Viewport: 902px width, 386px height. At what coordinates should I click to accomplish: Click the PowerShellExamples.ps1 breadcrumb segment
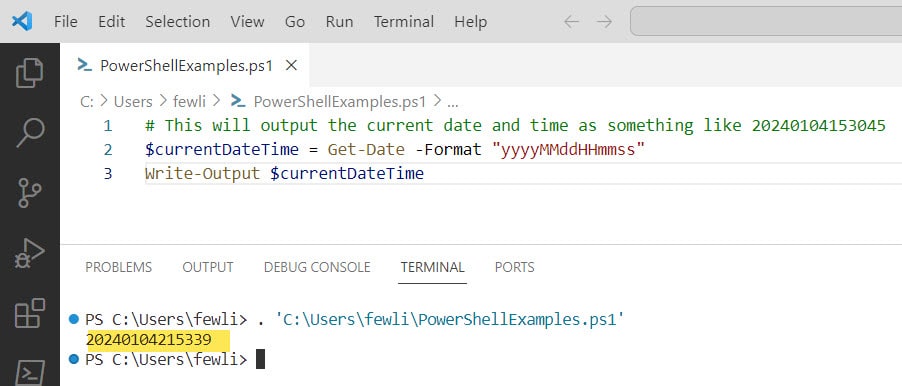[340, 102]
